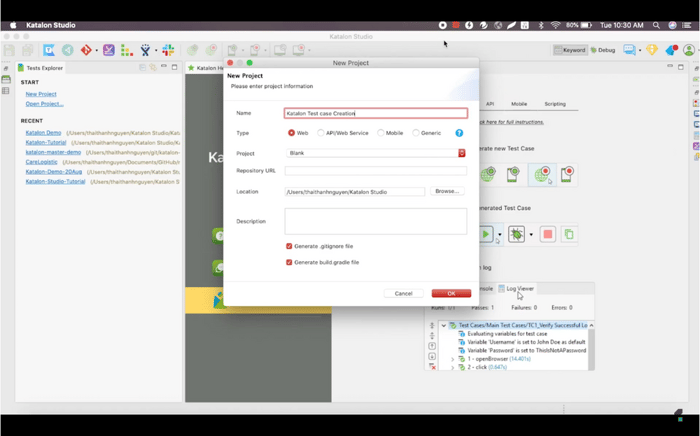Click Cancel in the New Project dialog

click(x=404, y=293)
